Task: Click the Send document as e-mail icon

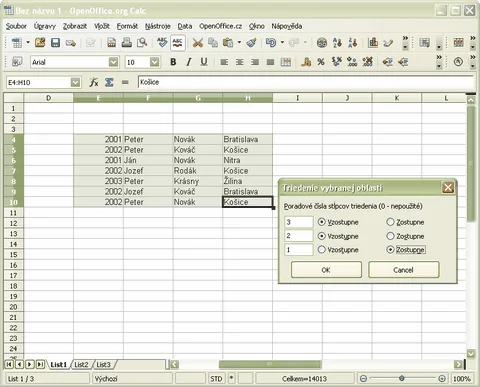Action: [71, 43]
